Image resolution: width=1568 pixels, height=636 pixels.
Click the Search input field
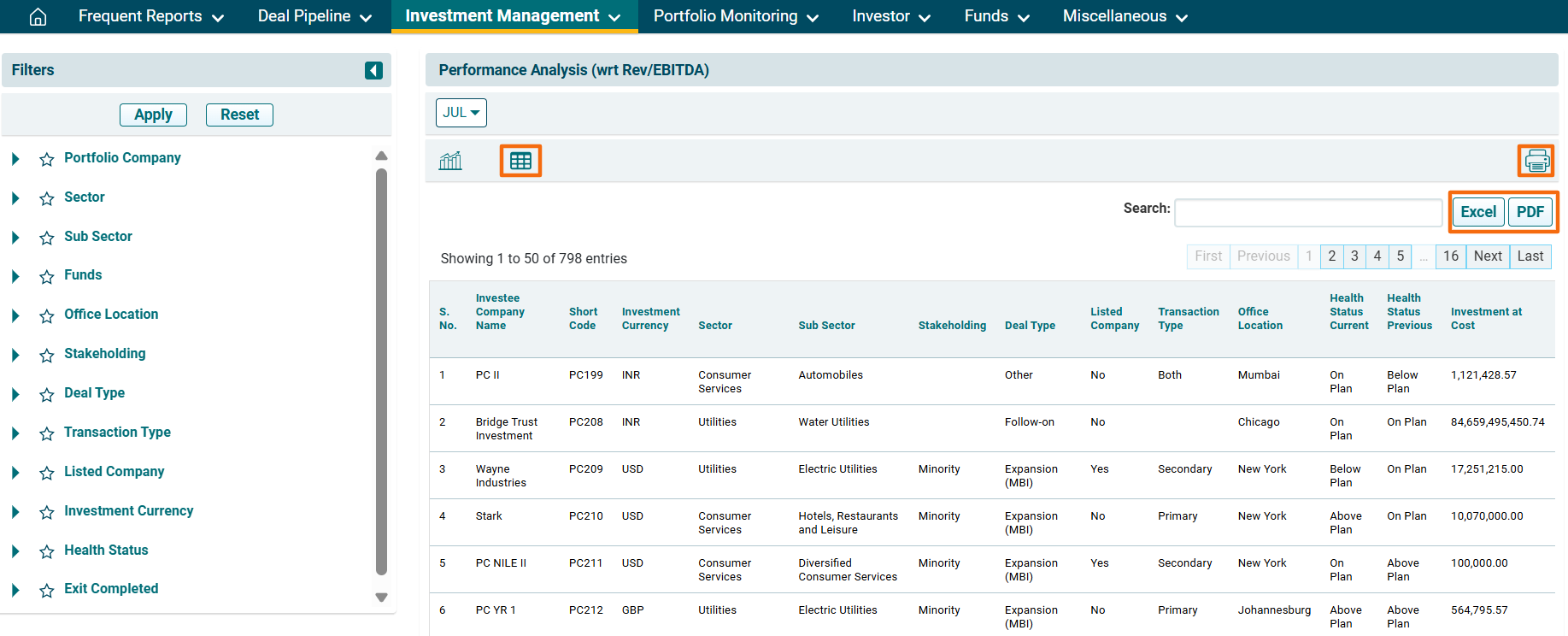[x=1307, y=212]
